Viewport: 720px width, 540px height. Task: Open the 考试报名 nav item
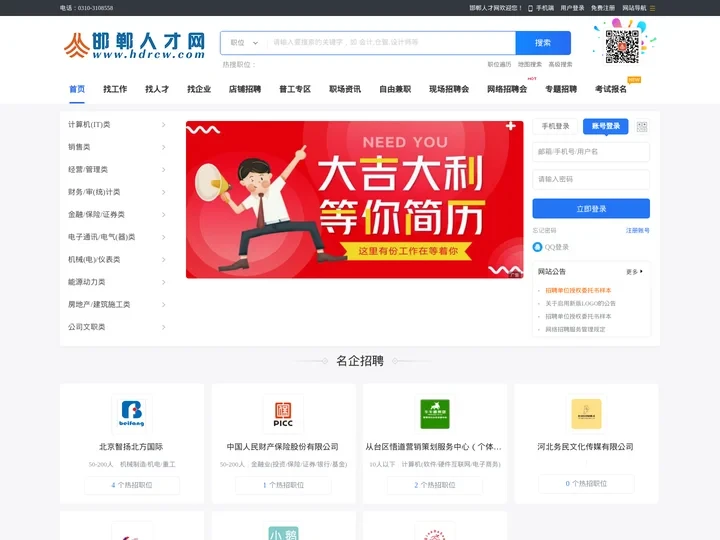pos(611,89)
